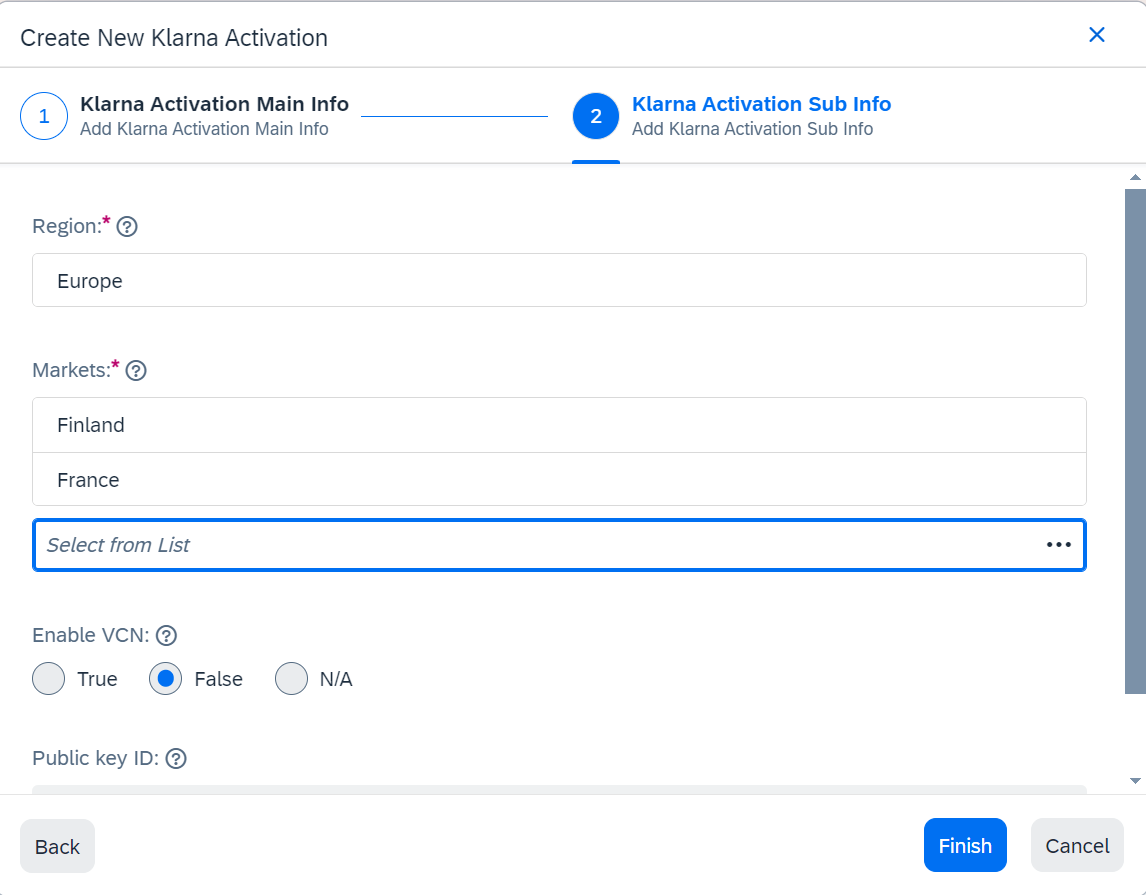Finish creating the Klarna activation
This screenshot has width=1146, height=895.
[965, 845]
